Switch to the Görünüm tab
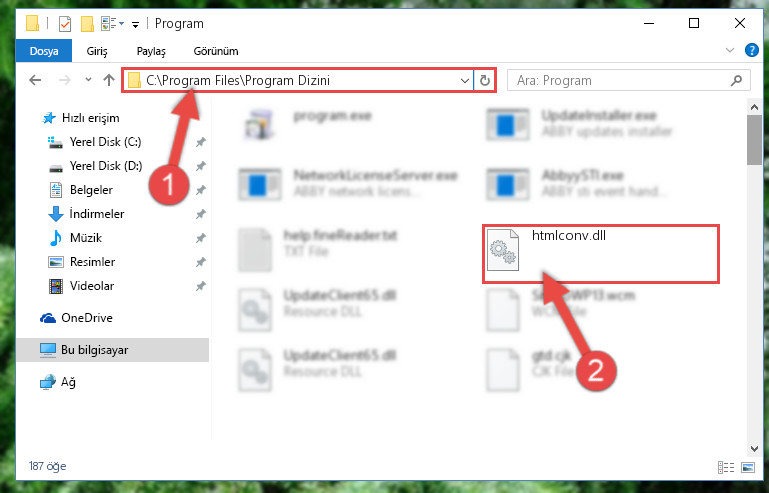The image size is (769, 493). click(x=216, y=51)
